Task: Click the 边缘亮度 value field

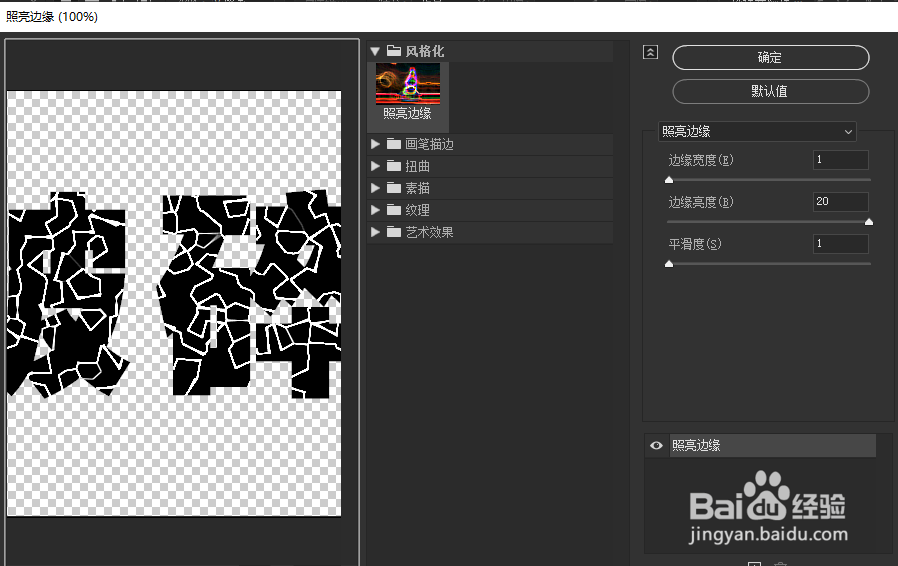Action: click(x=840, y=202)
